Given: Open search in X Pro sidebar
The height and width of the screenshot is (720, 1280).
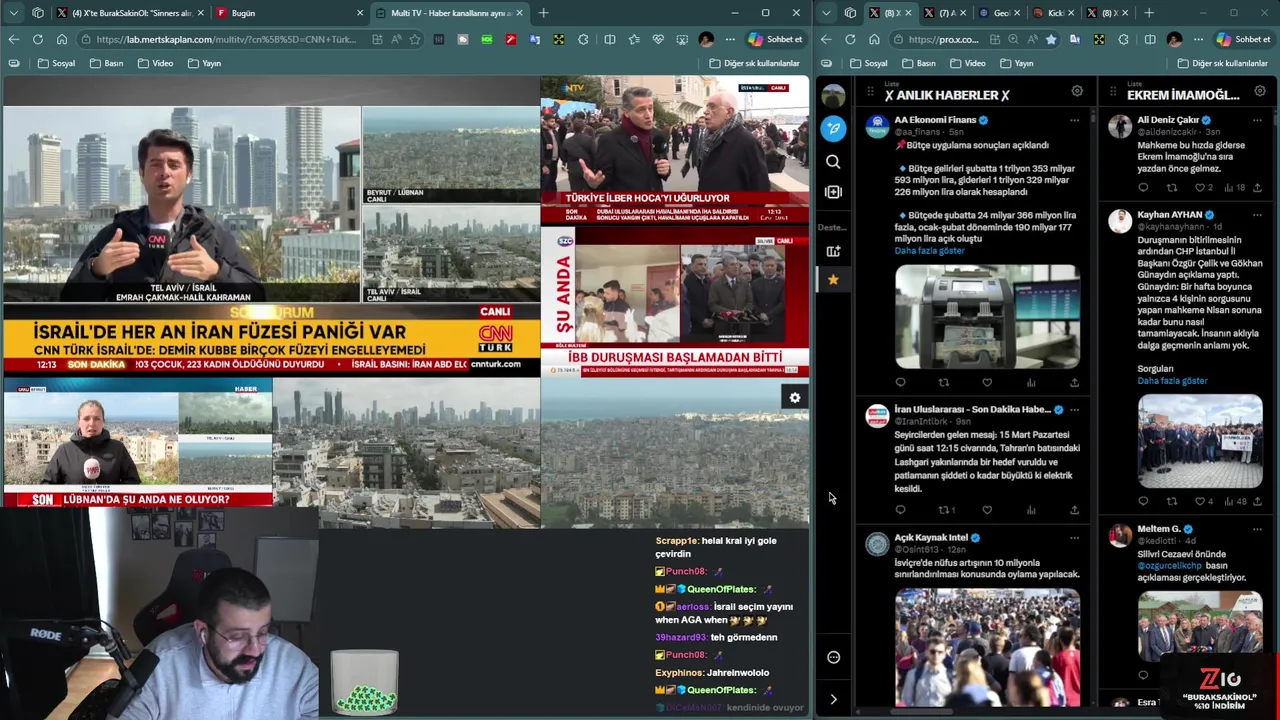Looking at the screenshot, I should (833, 161).
